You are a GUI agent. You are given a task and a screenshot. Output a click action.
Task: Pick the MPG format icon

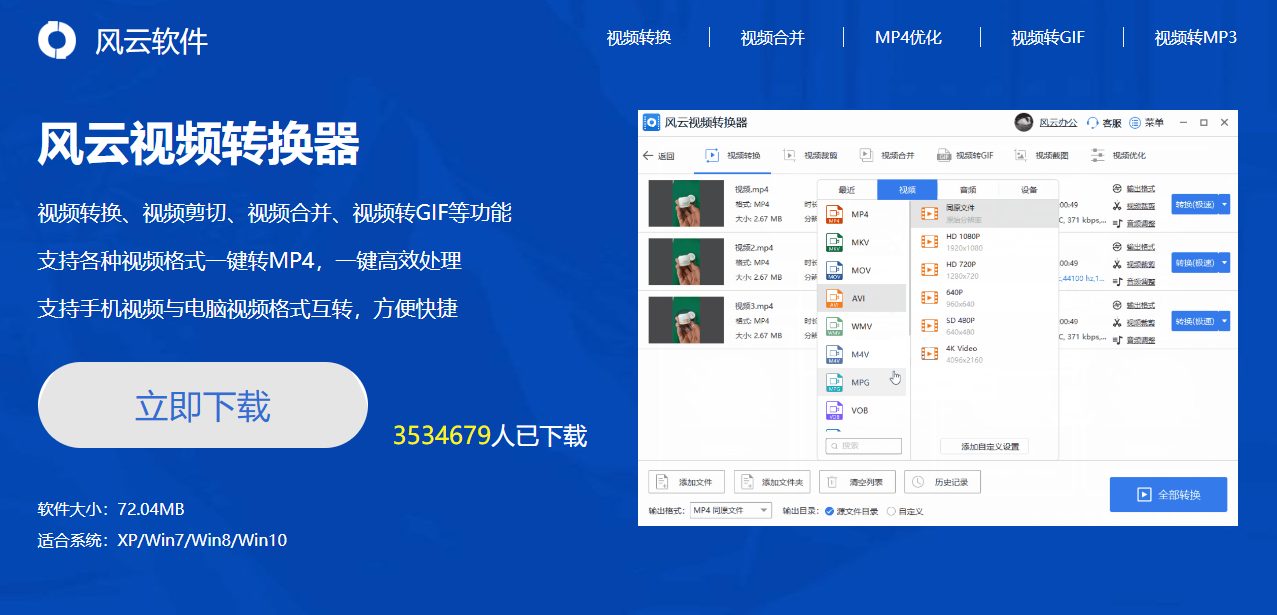click(x=833, y=382)
